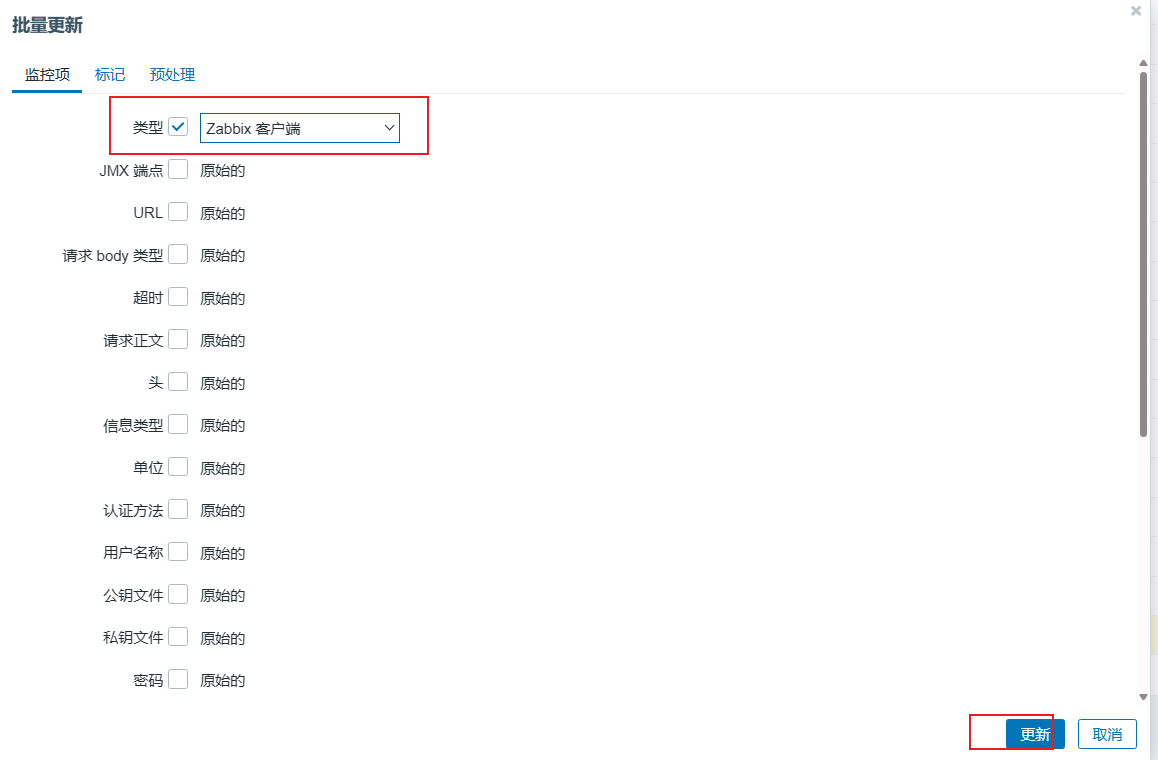Click the 认证方法 label
The height and width of the screenshot is (760, 1158).
133,510
